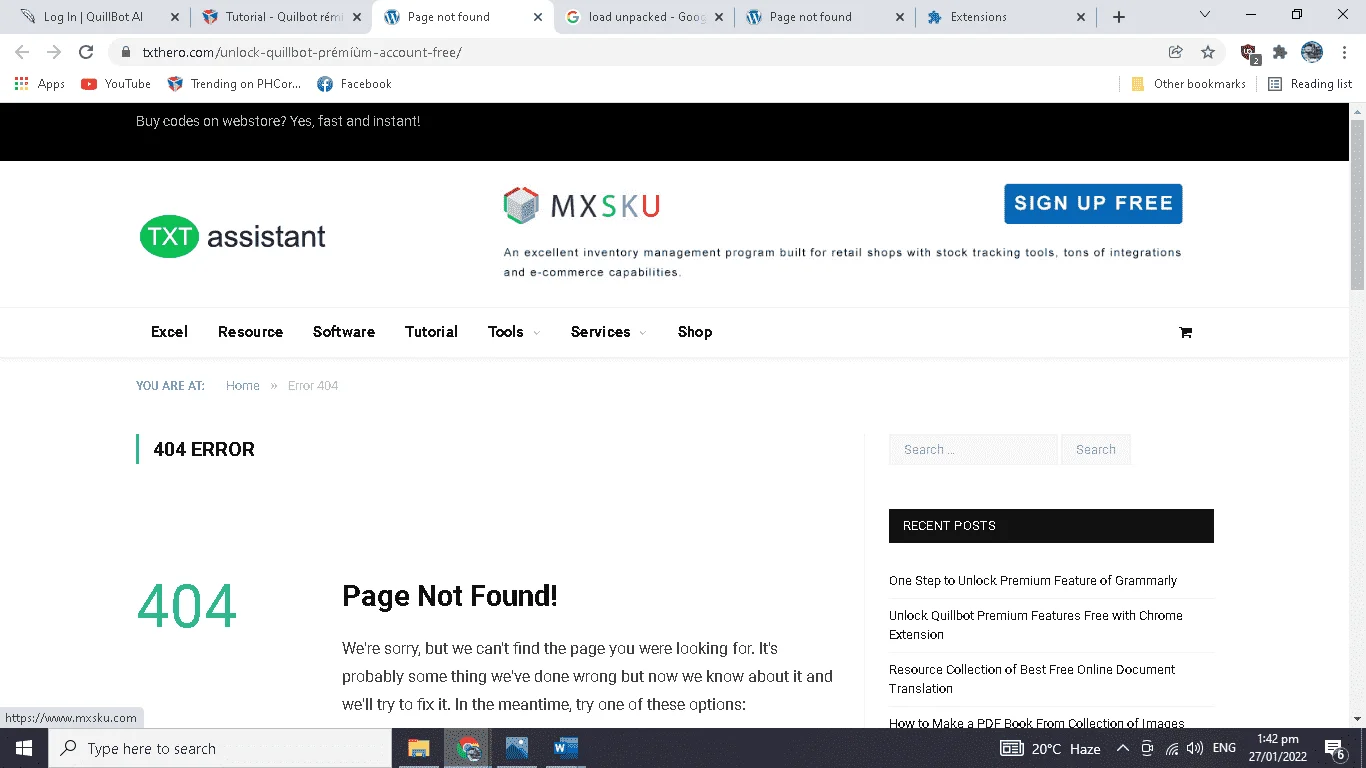Close the Log In | QuillBot AI tab
Screen dimensions: 1366x768
click(175, 17)
